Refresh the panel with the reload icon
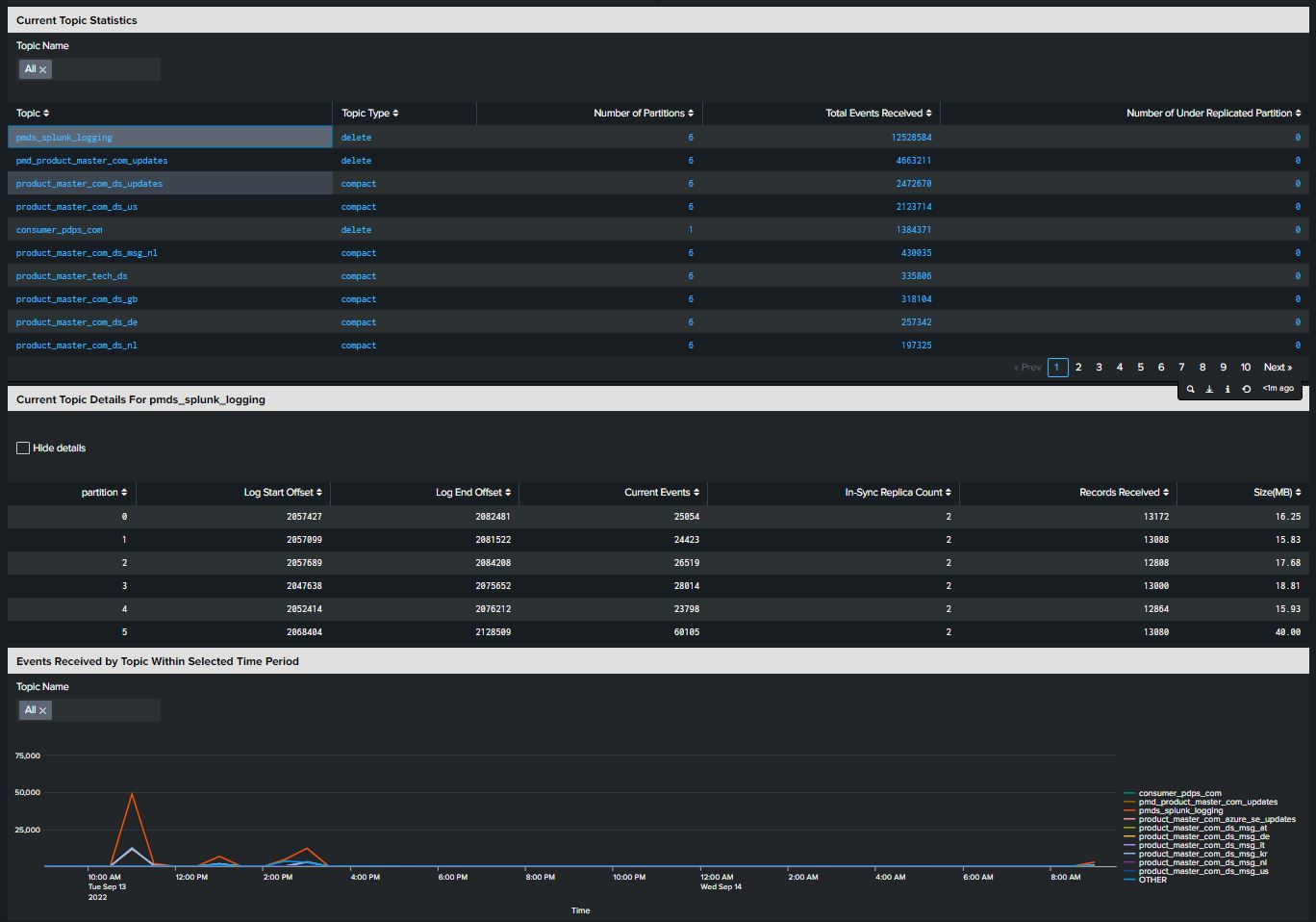The height and width of the screenshot is (922, 1316). pyautogui.click(x=1247, y=389)
